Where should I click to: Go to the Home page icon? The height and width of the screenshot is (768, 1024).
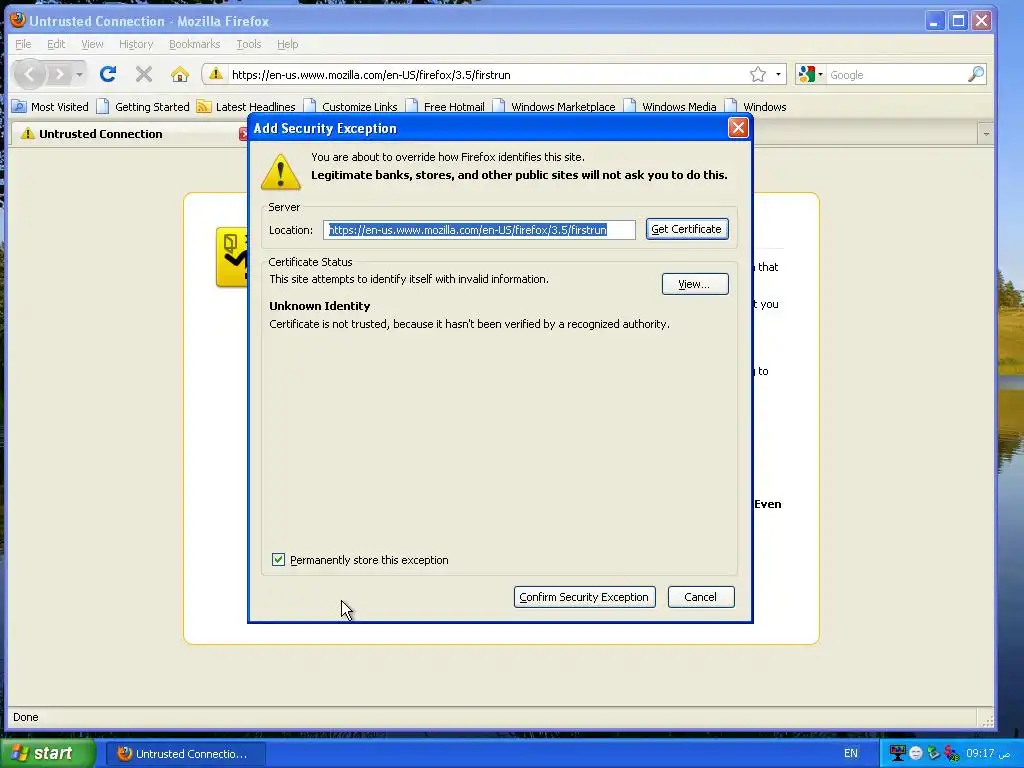coord(180,74)
